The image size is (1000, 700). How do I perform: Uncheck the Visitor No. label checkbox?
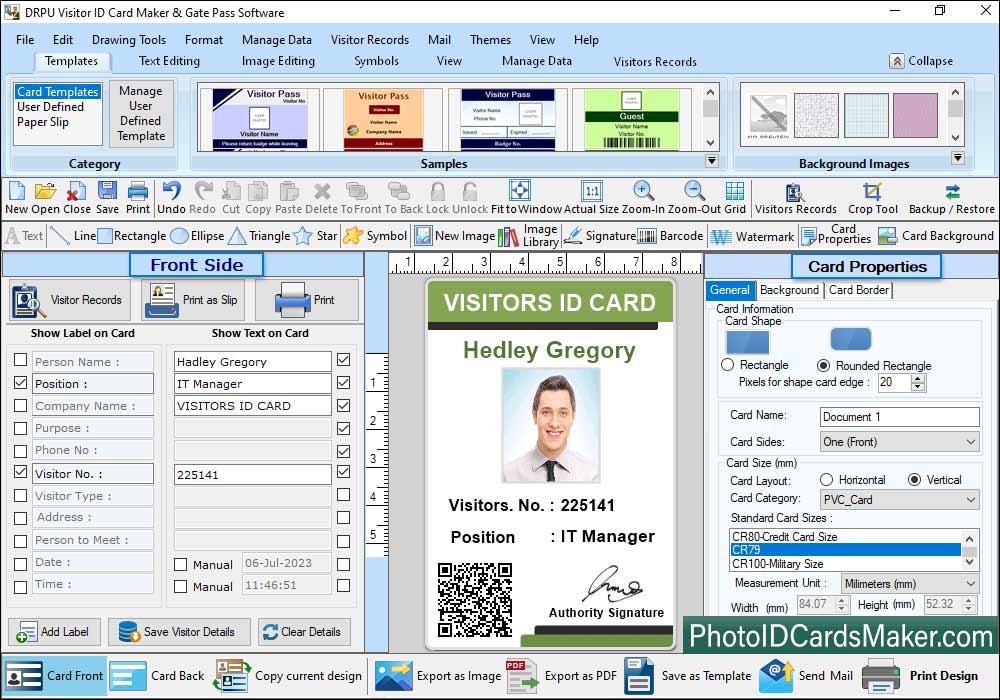point(20,472)
